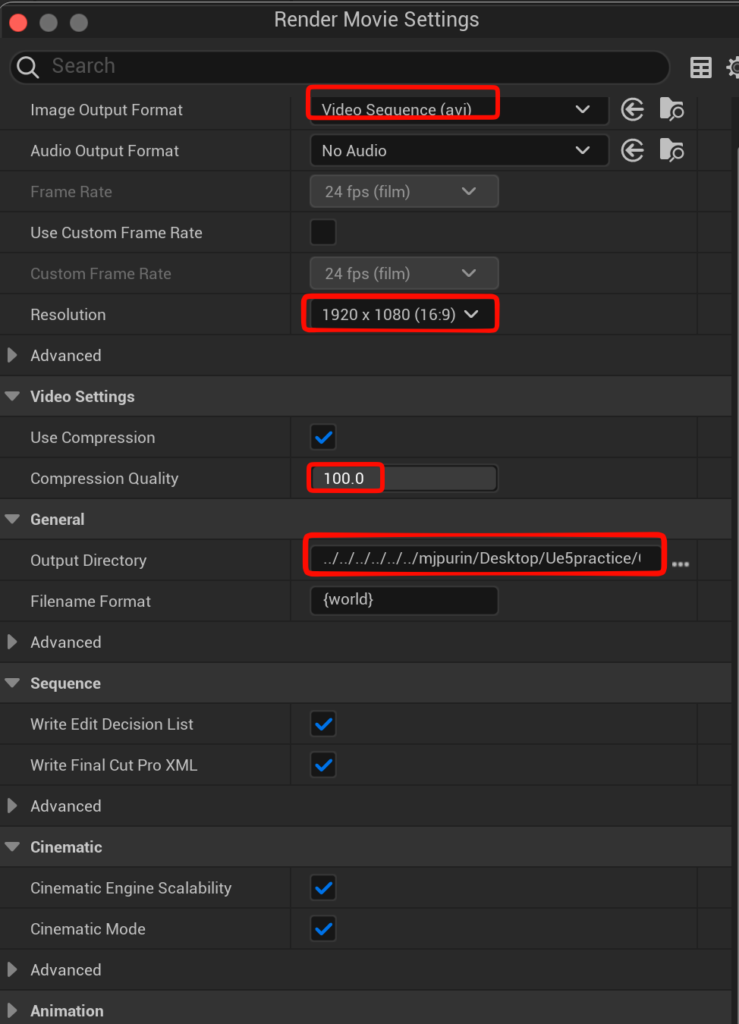Browse to Audio Output Format asset in content browser
739x1024 pixels.
(672, 150)
